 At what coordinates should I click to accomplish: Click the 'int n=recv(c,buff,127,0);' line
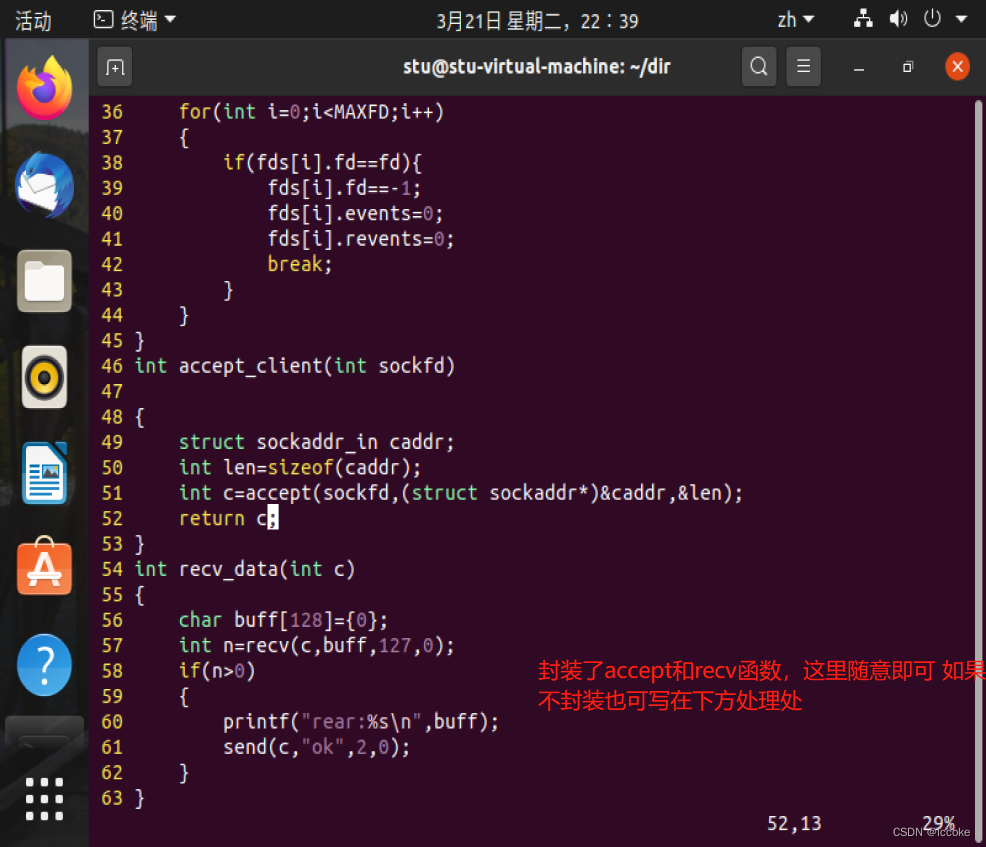(316, 645)
